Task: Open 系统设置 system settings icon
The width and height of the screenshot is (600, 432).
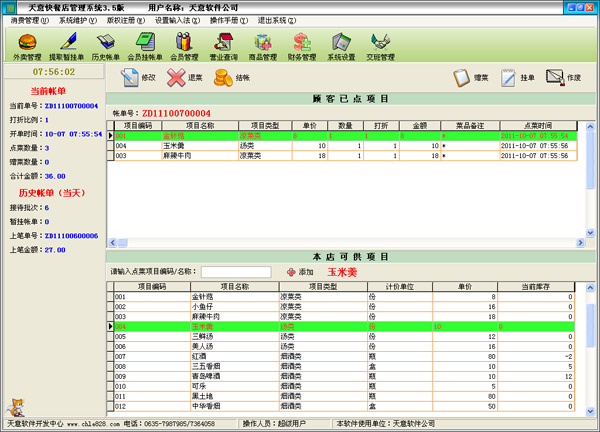Action: (341, 44)
